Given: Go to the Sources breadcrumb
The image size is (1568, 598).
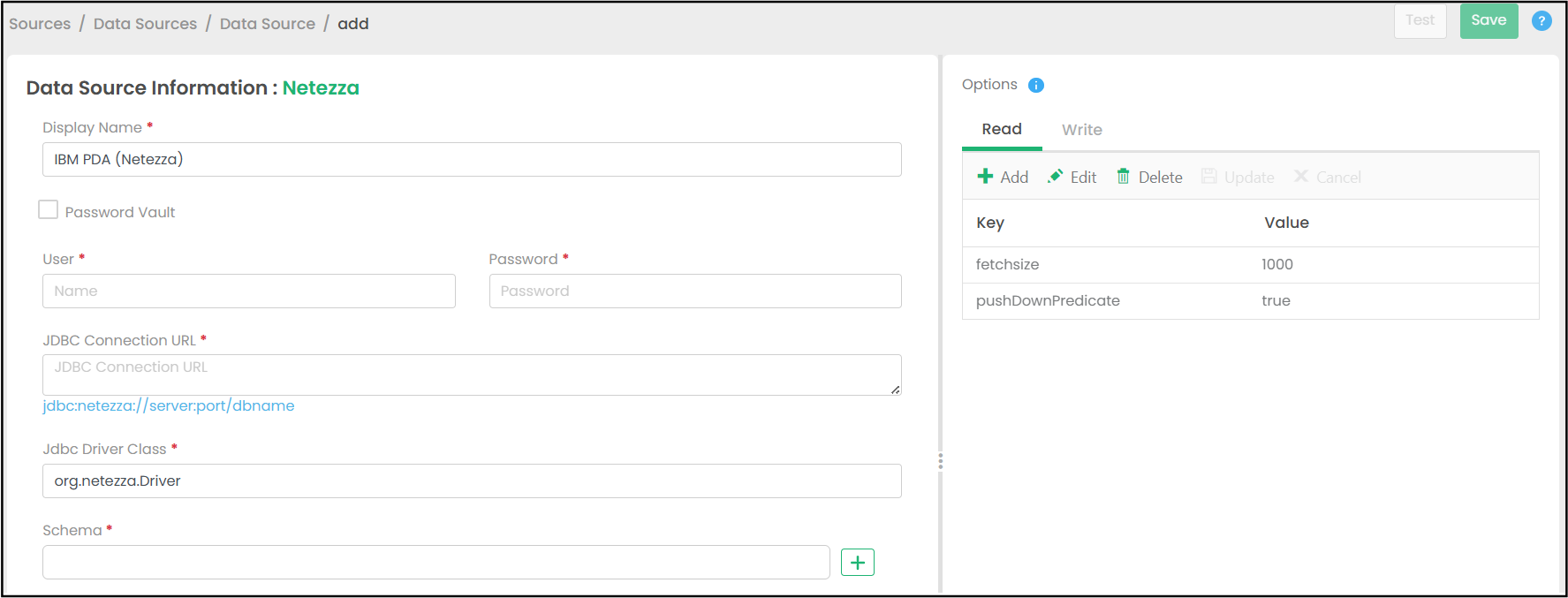Looking at the screenshot, I should (40, 24).
